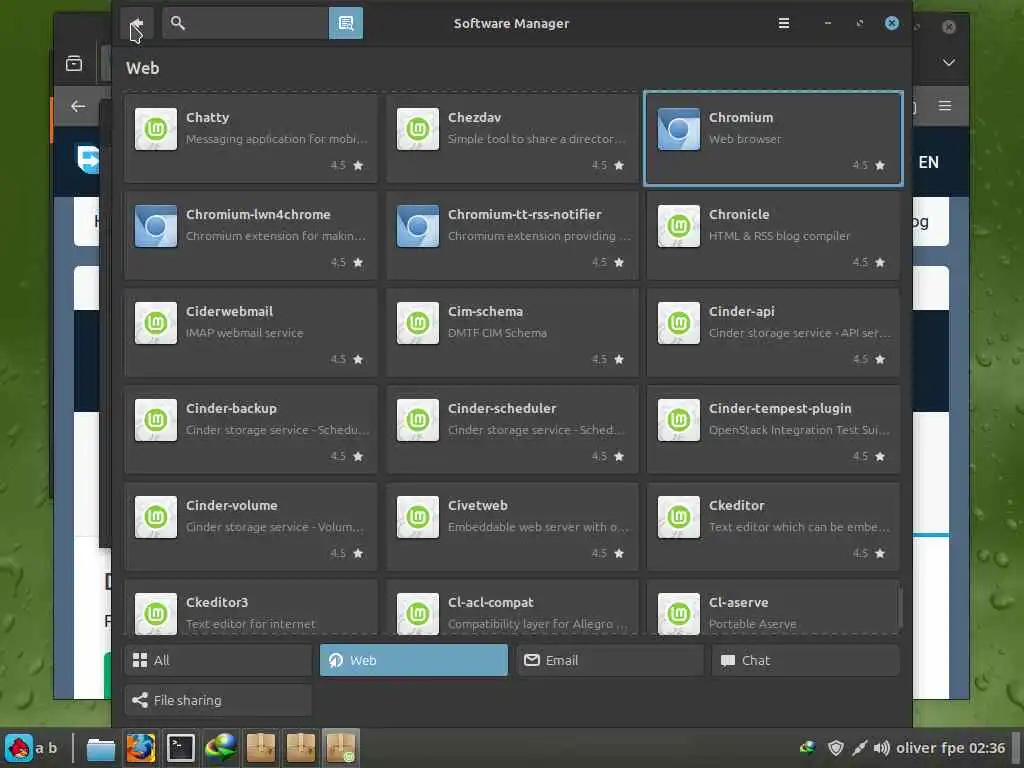
Task: Click the Civetweb package icon
Action: [x=418, y=517]
